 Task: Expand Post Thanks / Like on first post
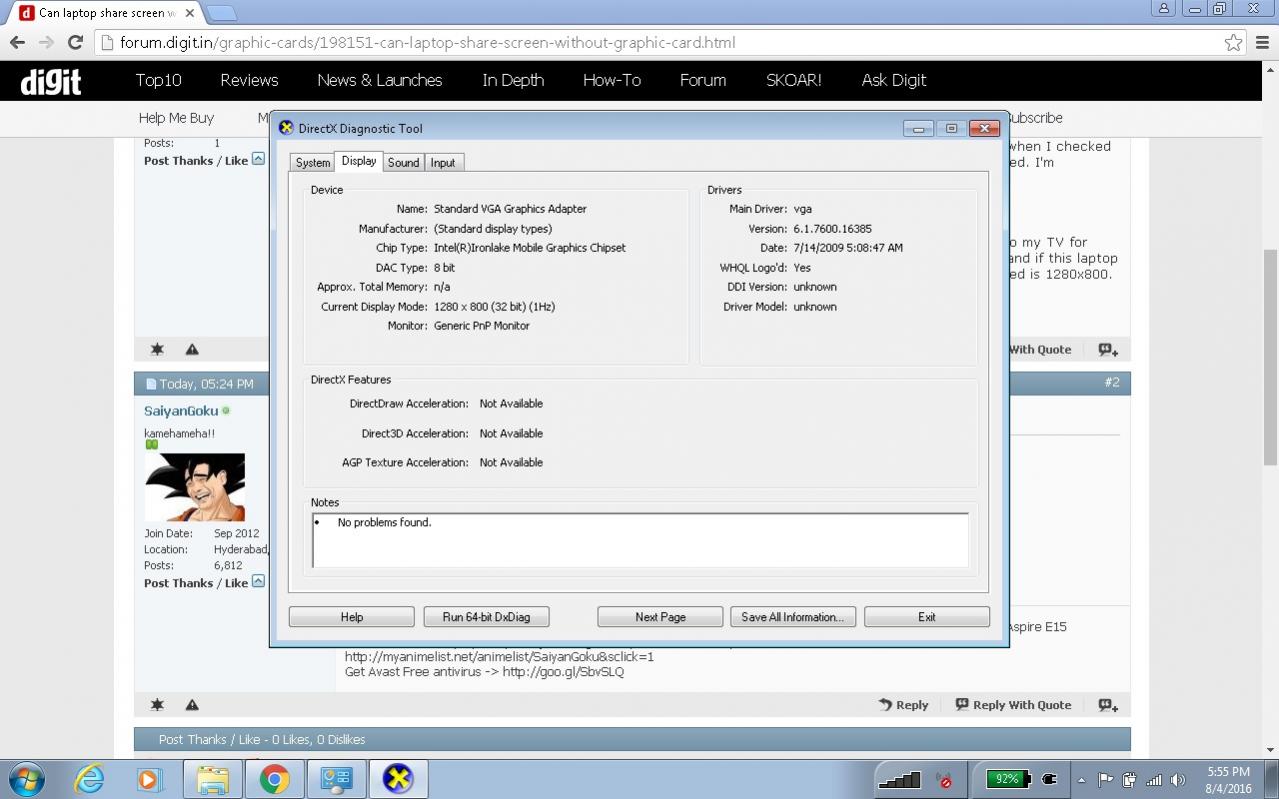pos(258,159)
